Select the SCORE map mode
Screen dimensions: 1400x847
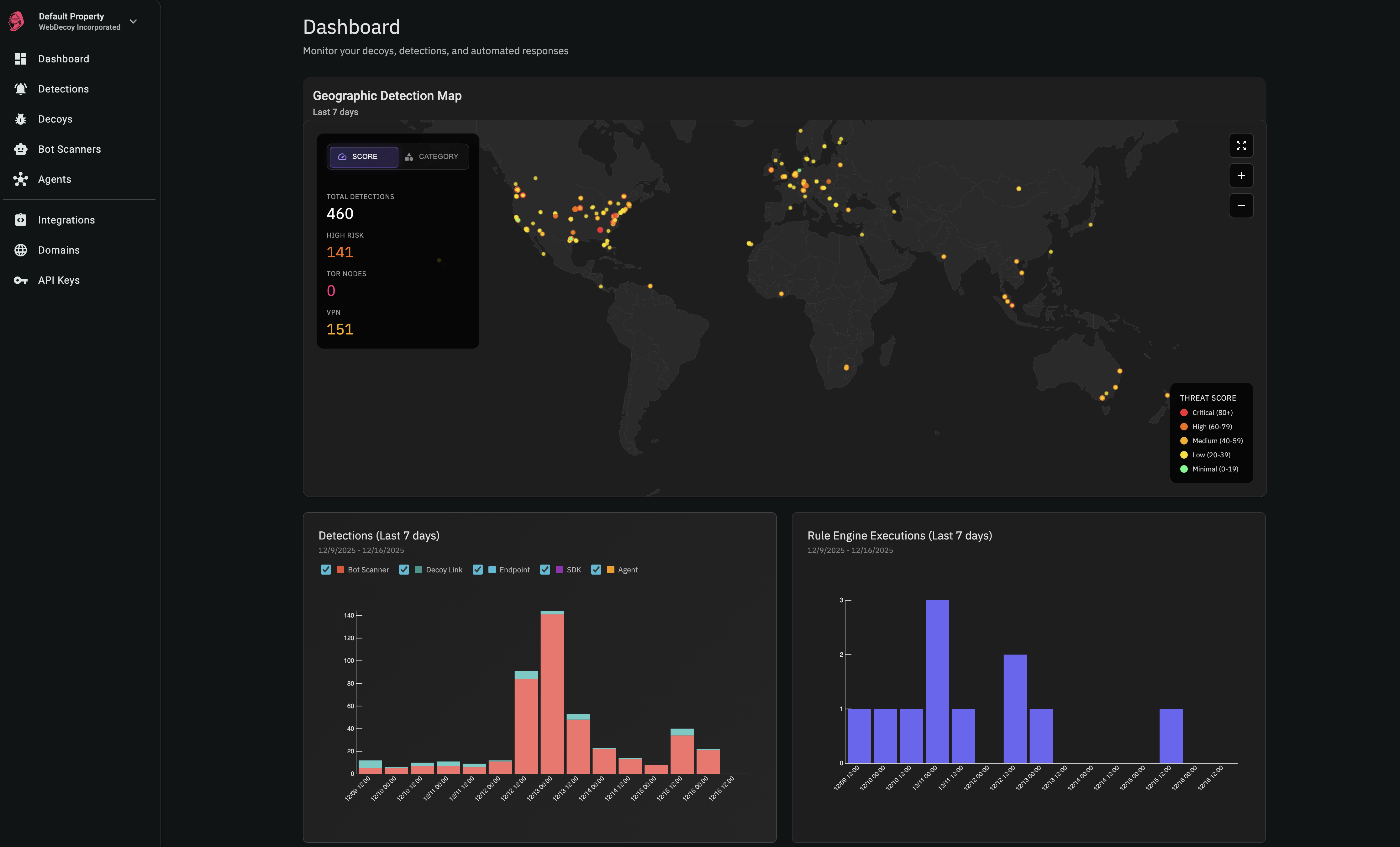tap(363, 156)
